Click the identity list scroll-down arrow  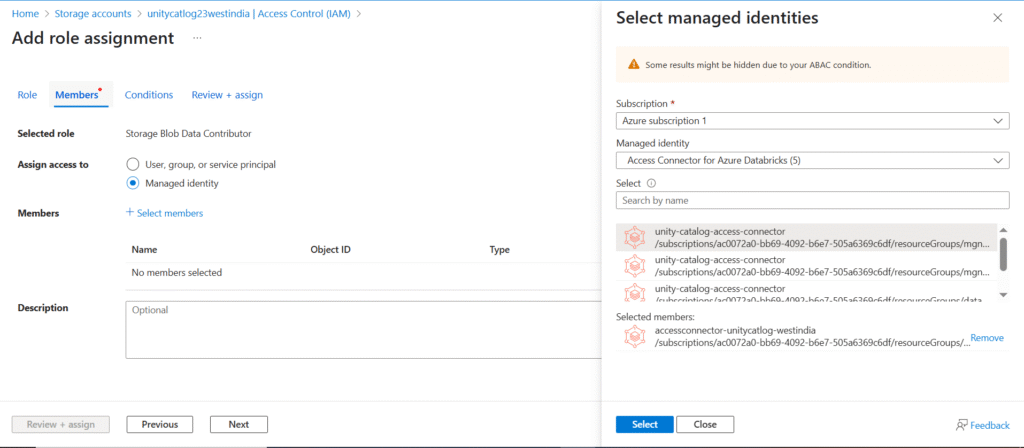1003,295
